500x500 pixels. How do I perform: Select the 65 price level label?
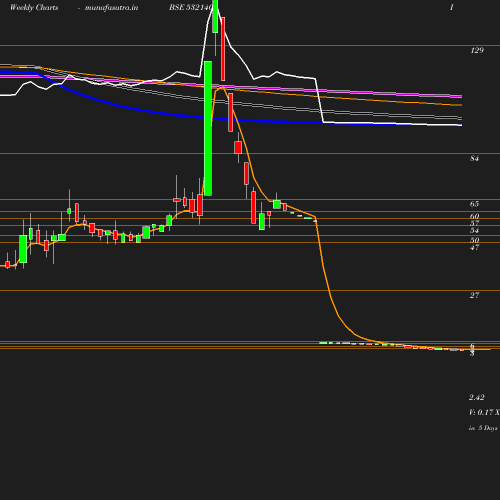(474, 204)
